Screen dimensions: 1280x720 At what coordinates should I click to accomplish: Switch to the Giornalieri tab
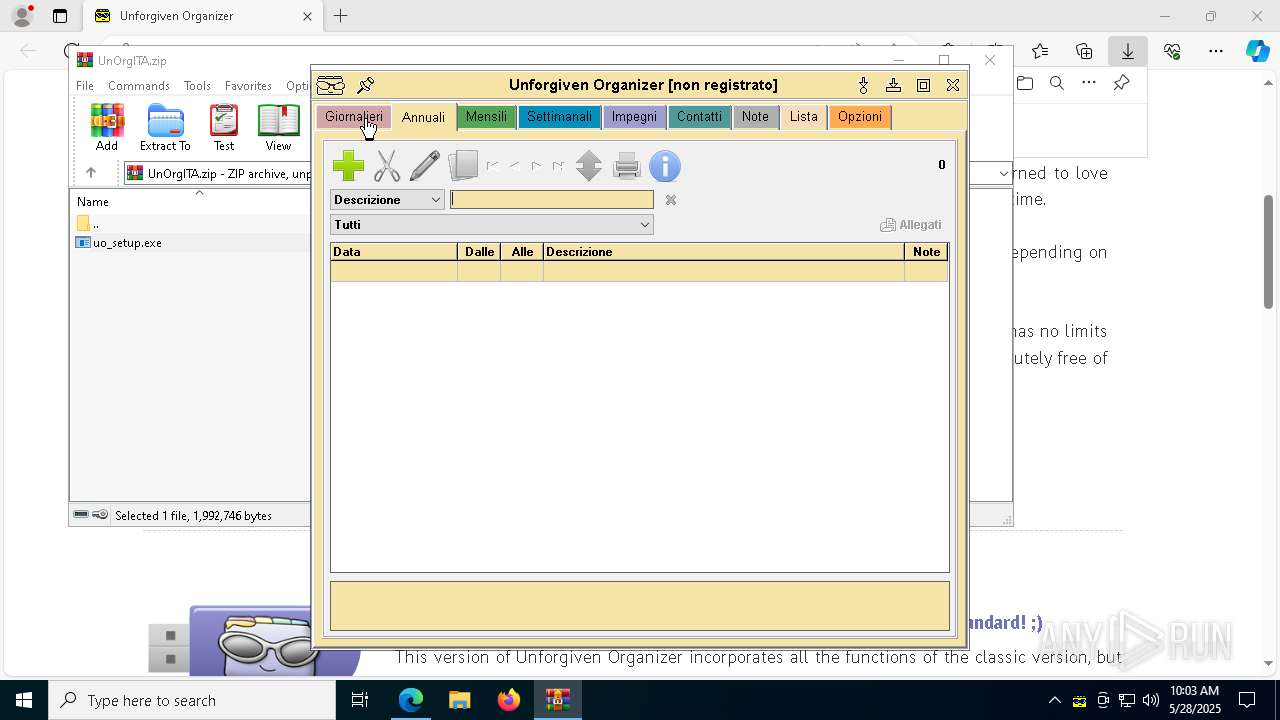354,117
